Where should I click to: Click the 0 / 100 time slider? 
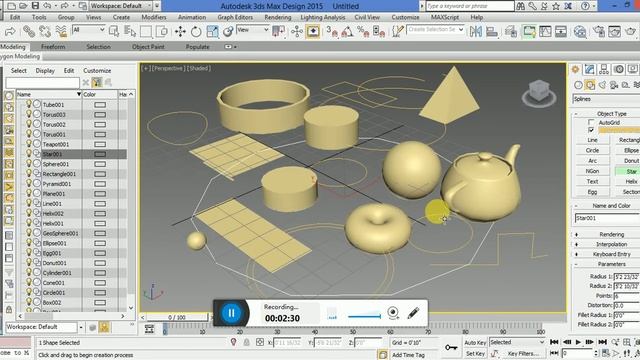pos(177,317)
